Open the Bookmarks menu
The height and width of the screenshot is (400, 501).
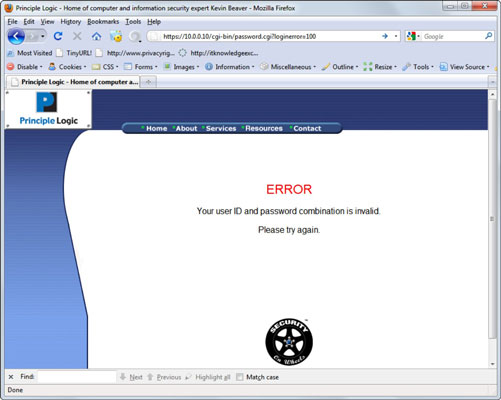tap(103, 22)
